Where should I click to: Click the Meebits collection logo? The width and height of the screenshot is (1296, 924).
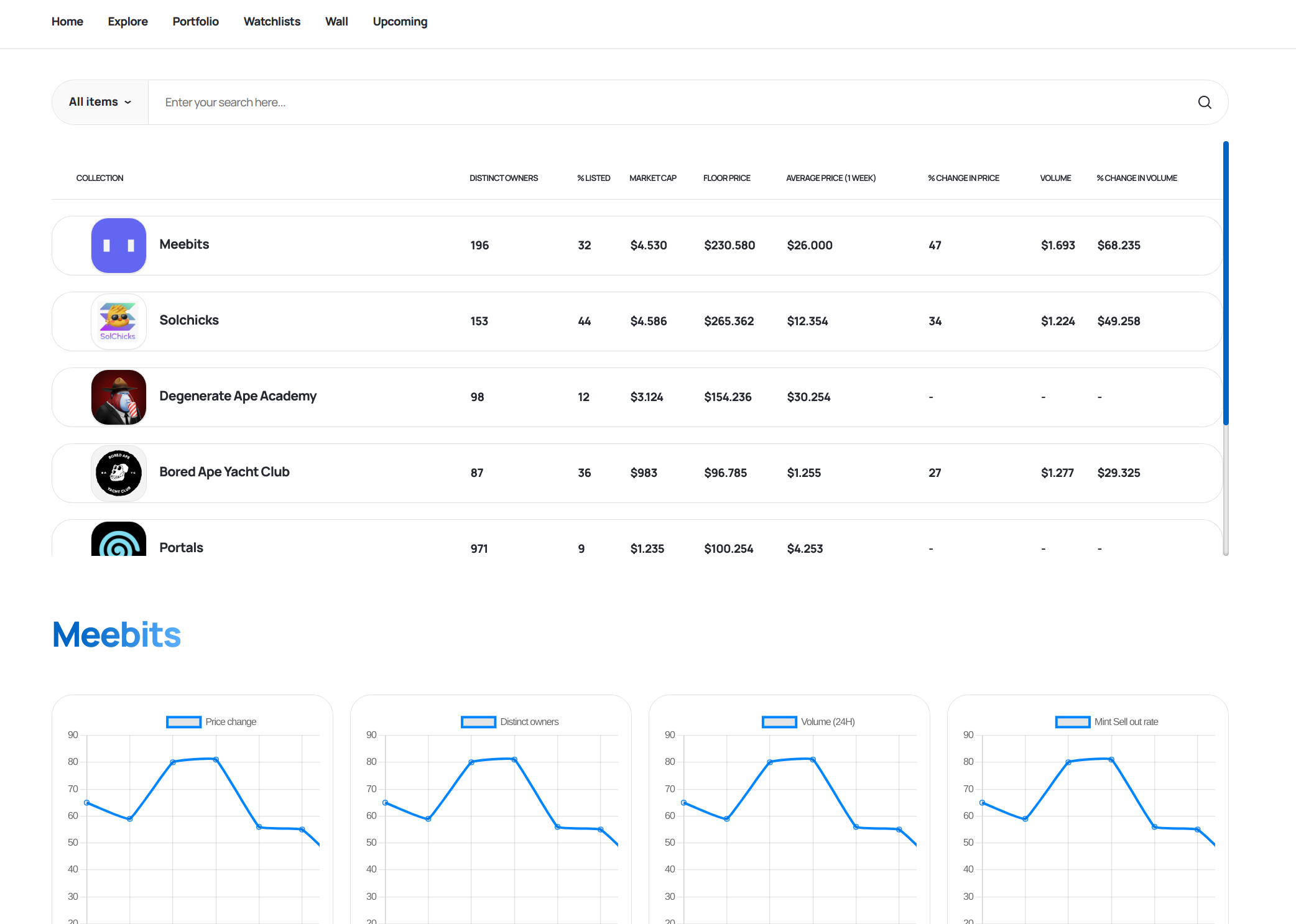tap(119, 246)
